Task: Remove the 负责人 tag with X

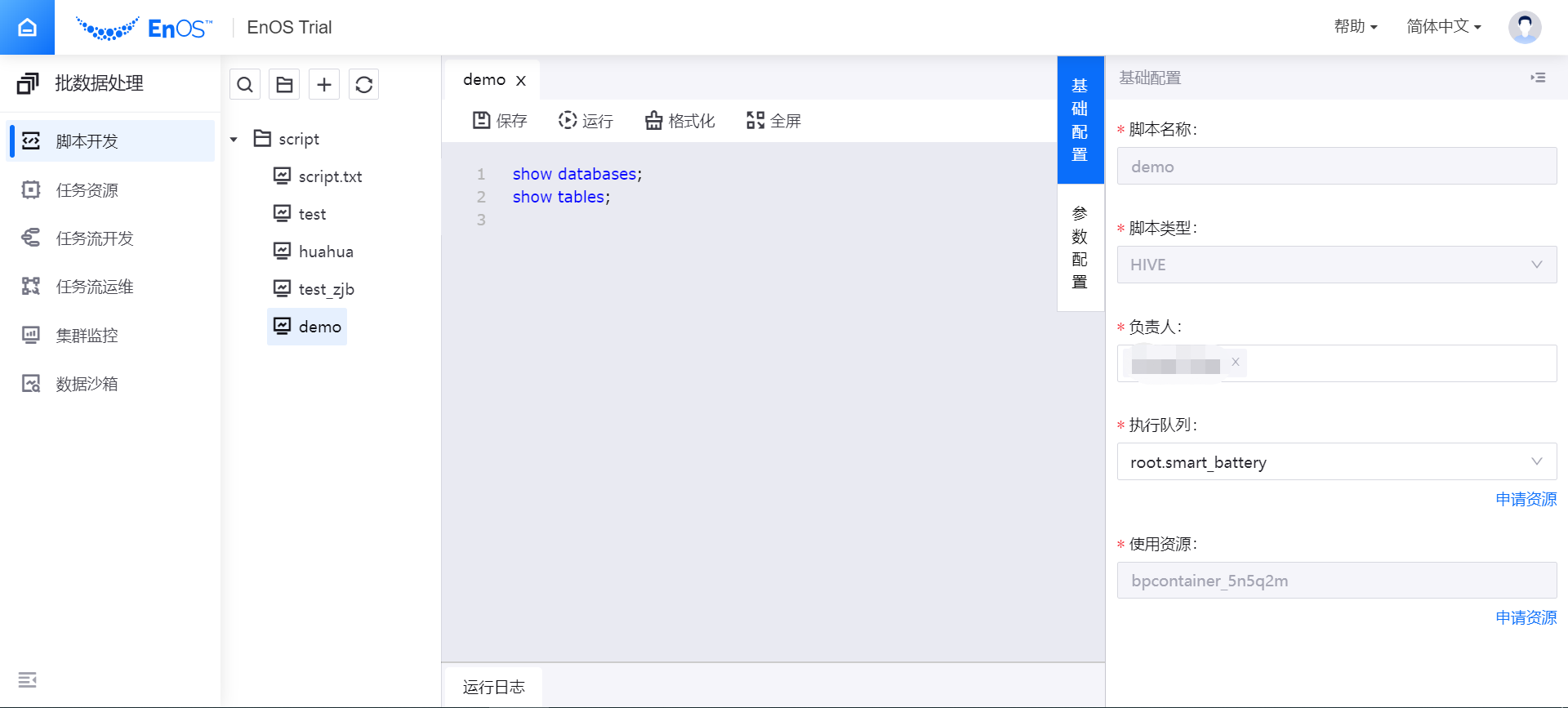Action: coord(1236,362)
